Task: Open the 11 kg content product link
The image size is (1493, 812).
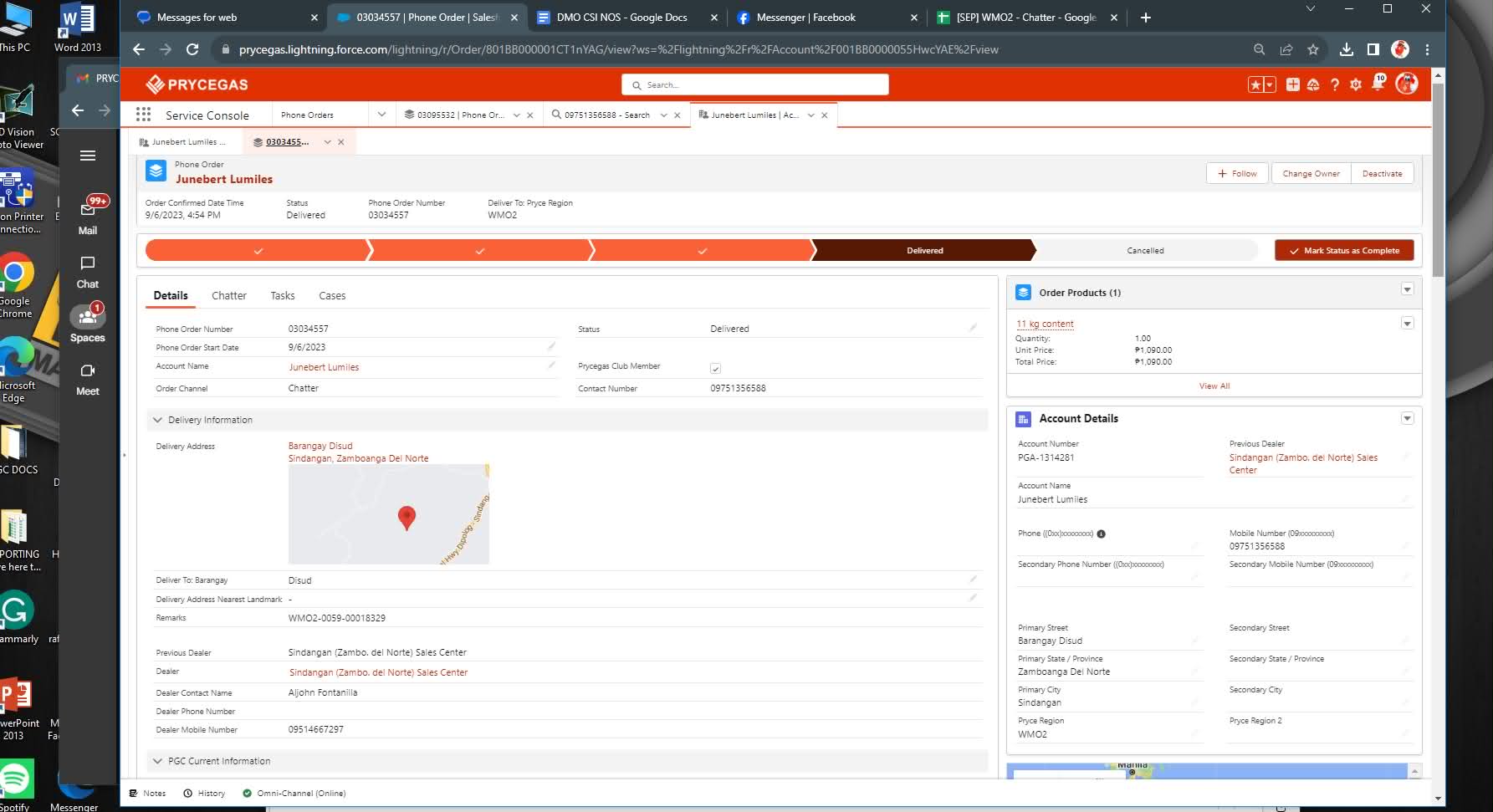Action: (1045, 324)
